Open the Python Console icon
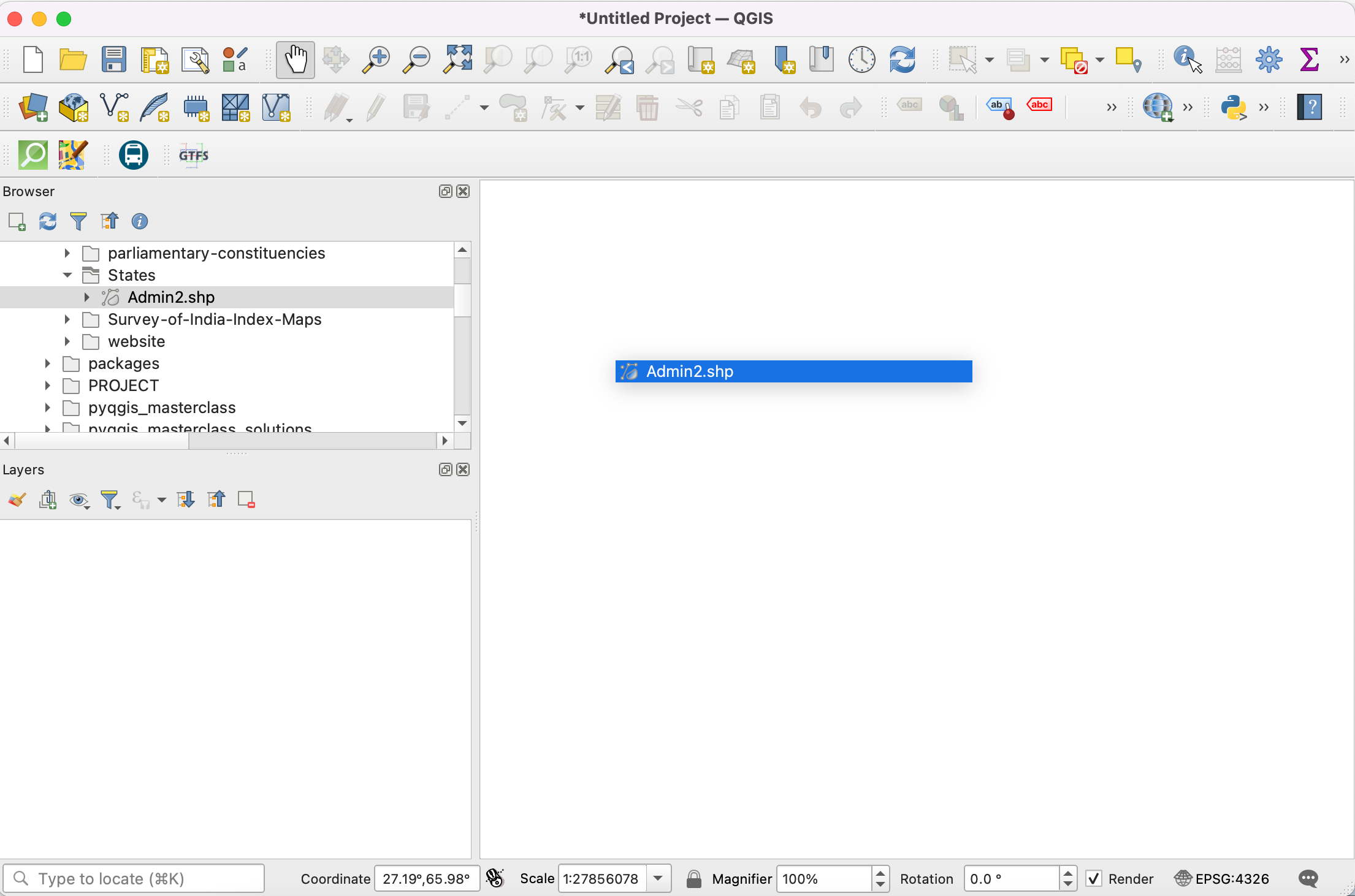Image resolution: width=1355 pixels, height=896 pixels. (1233, 107)
